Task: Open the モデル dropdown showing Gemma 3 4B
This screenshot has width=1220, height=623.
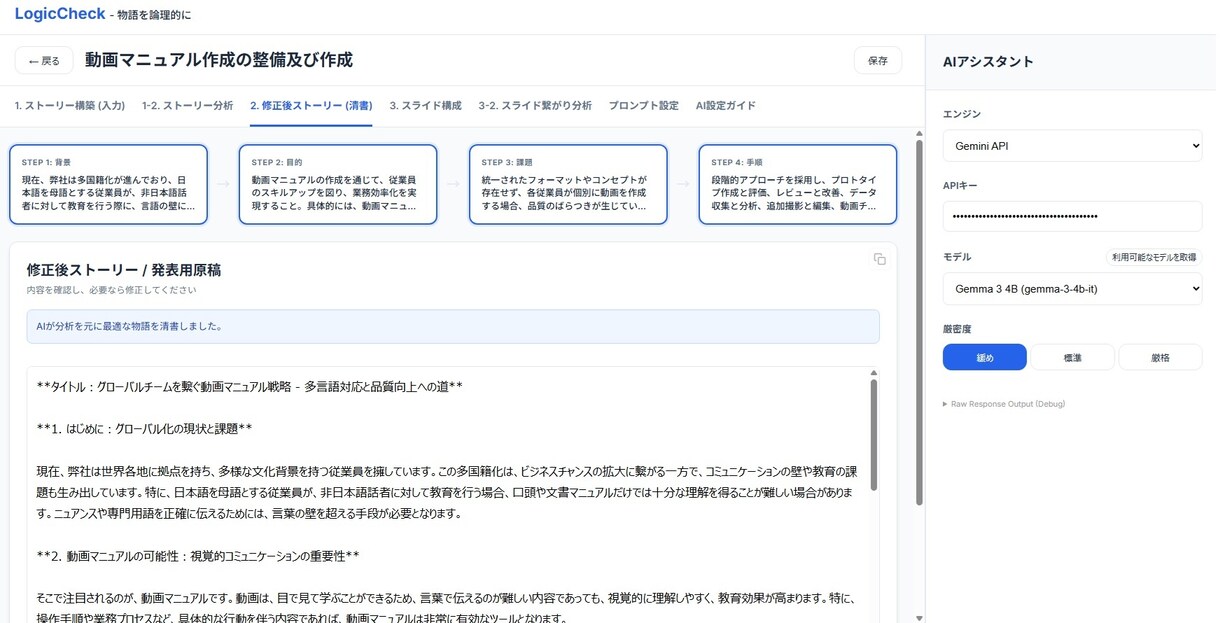Action: [1072, 289]
